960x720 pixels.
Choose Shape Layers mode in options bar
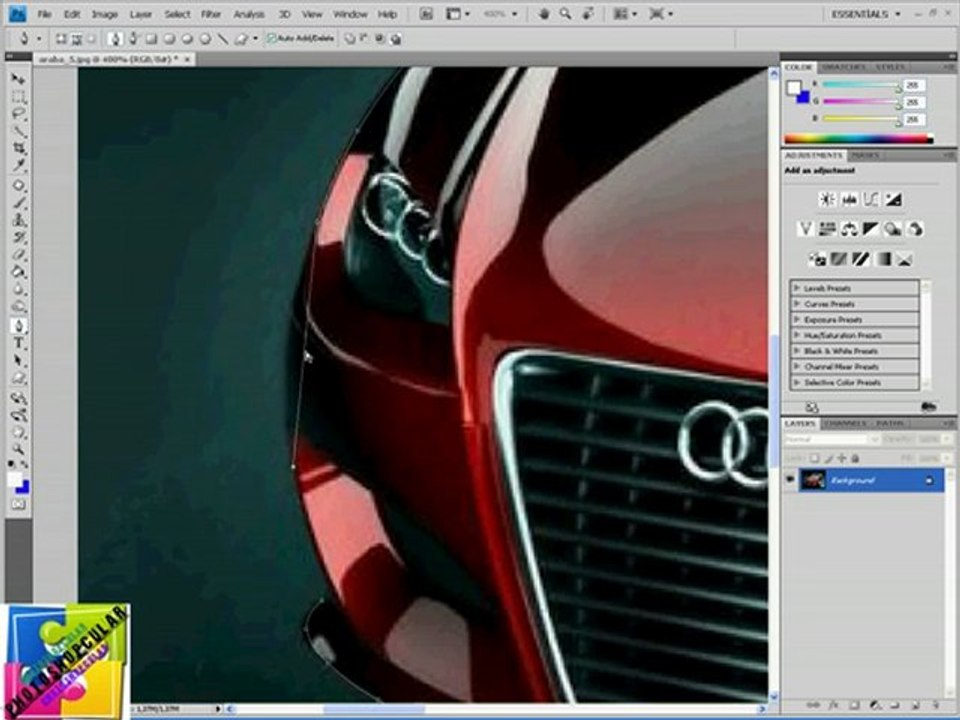(61, 39)
